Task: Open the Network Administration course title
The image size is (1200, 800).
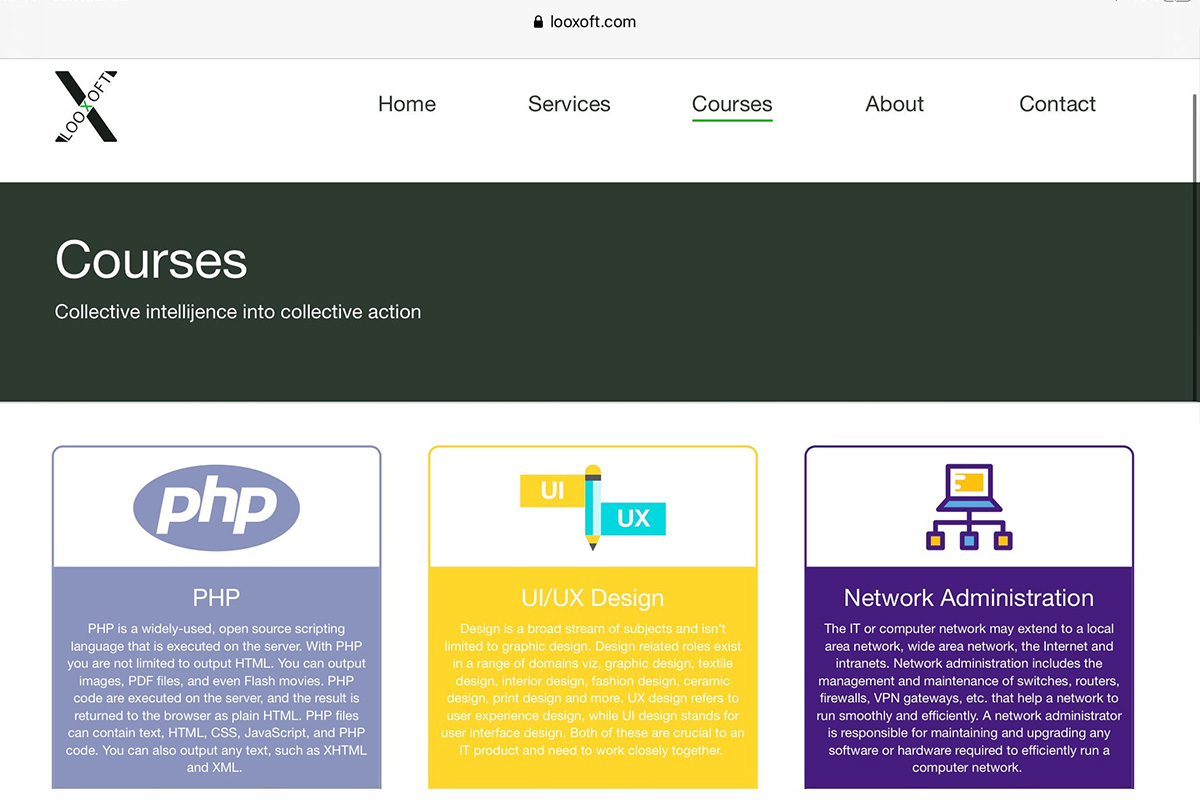Action: point(968,598)
